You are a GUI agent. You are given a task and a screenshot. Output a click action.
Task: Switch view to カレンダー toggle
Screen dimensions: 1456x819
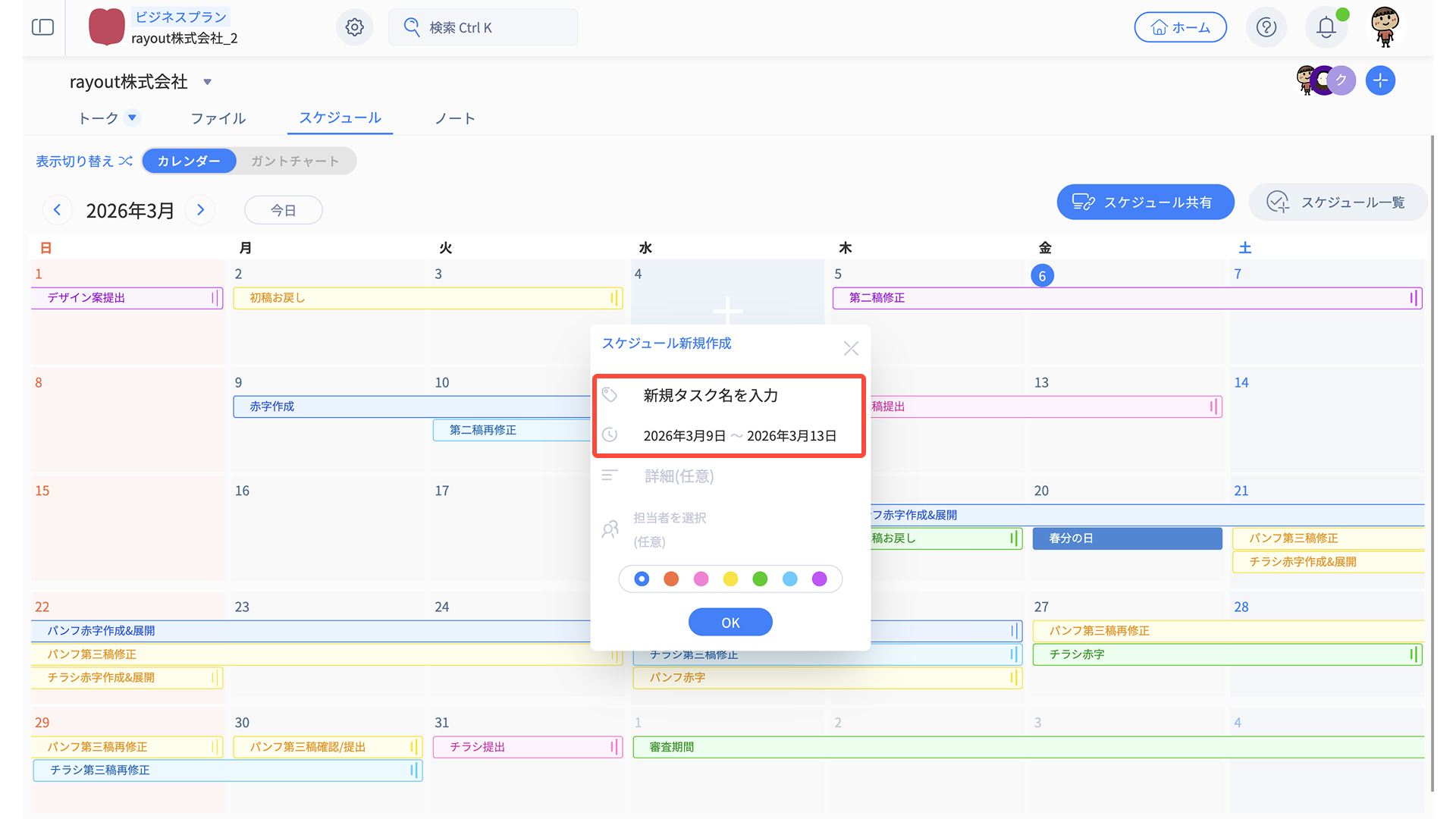[x=189, y=161]
